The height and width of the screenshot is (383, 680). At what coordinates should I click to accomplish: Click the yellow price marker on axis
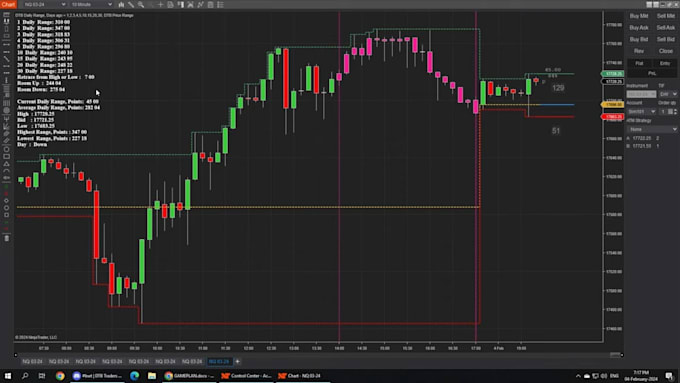coord(612,105)
